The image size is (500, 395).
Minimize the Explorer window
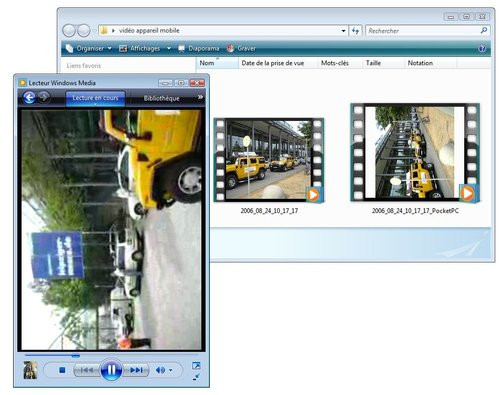(x=451, y=16)
